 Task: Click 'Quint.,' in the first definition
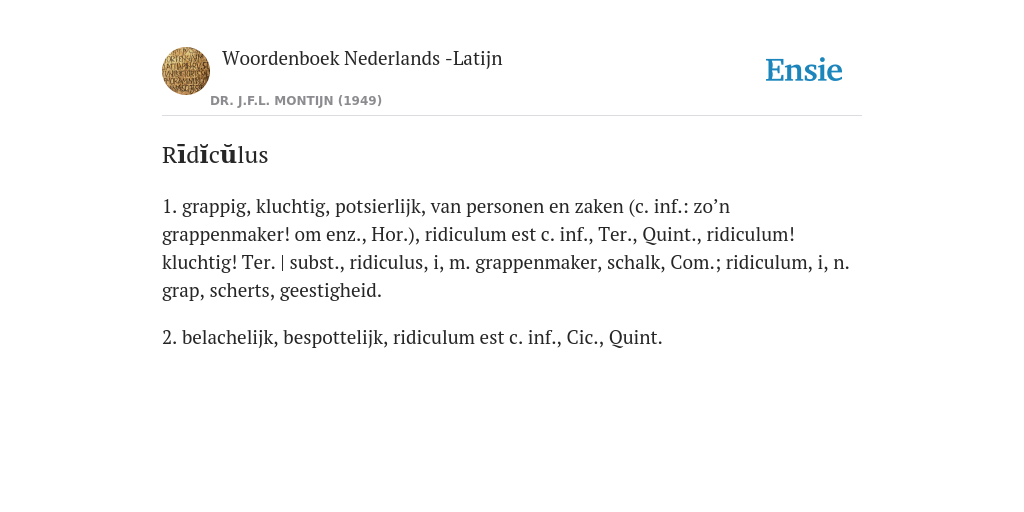click(x=671, y=234)
